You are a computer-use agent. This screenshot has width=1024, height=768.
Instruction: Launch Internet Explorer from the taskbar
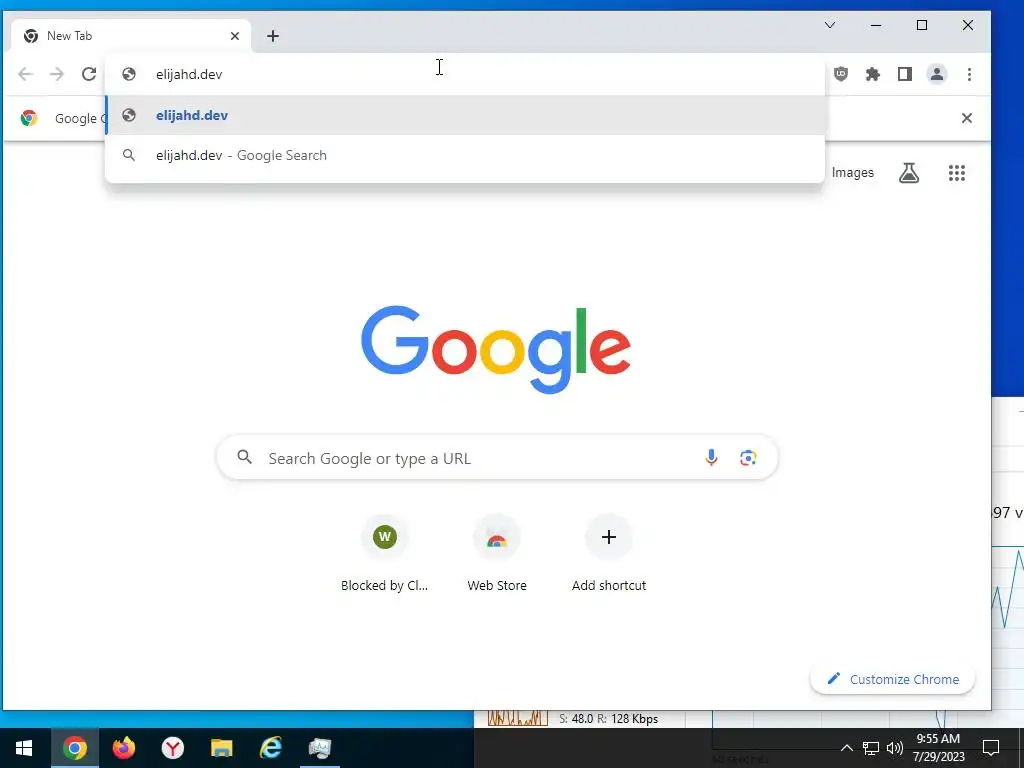click(270, 748)
